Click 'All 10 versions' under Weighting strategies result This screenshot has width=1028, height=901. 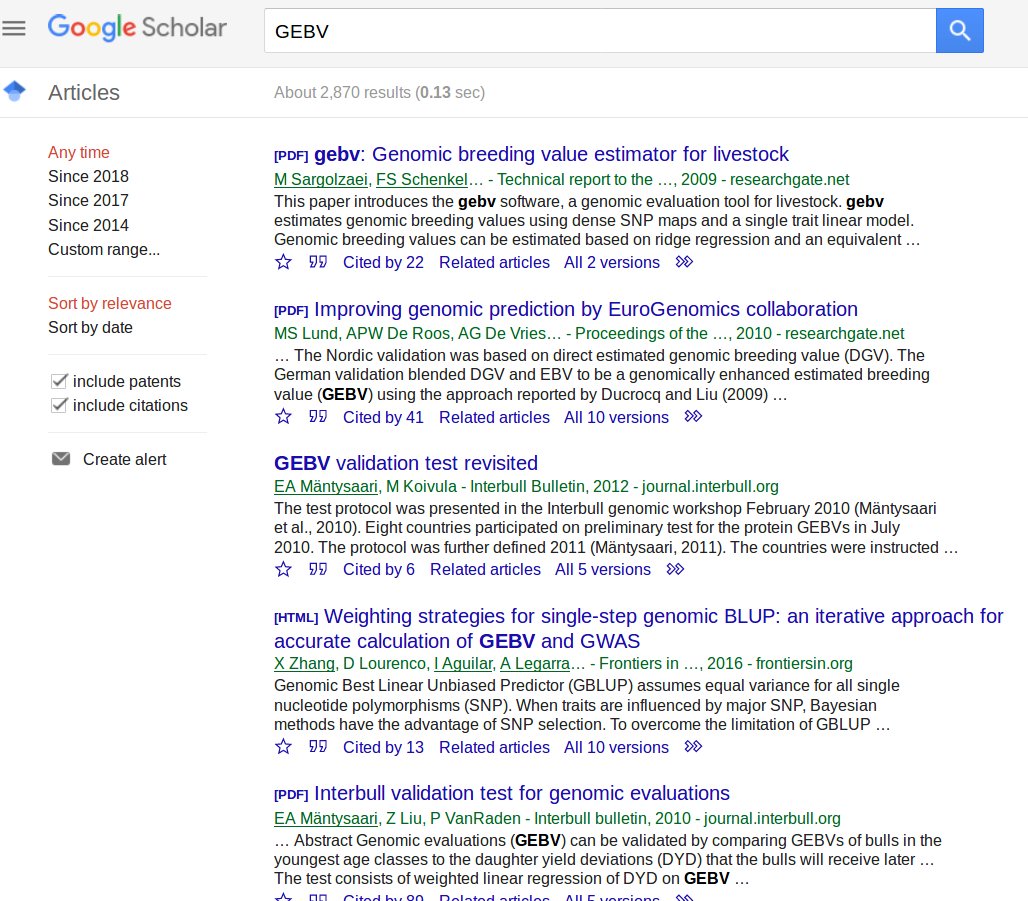tap(616, 747)
